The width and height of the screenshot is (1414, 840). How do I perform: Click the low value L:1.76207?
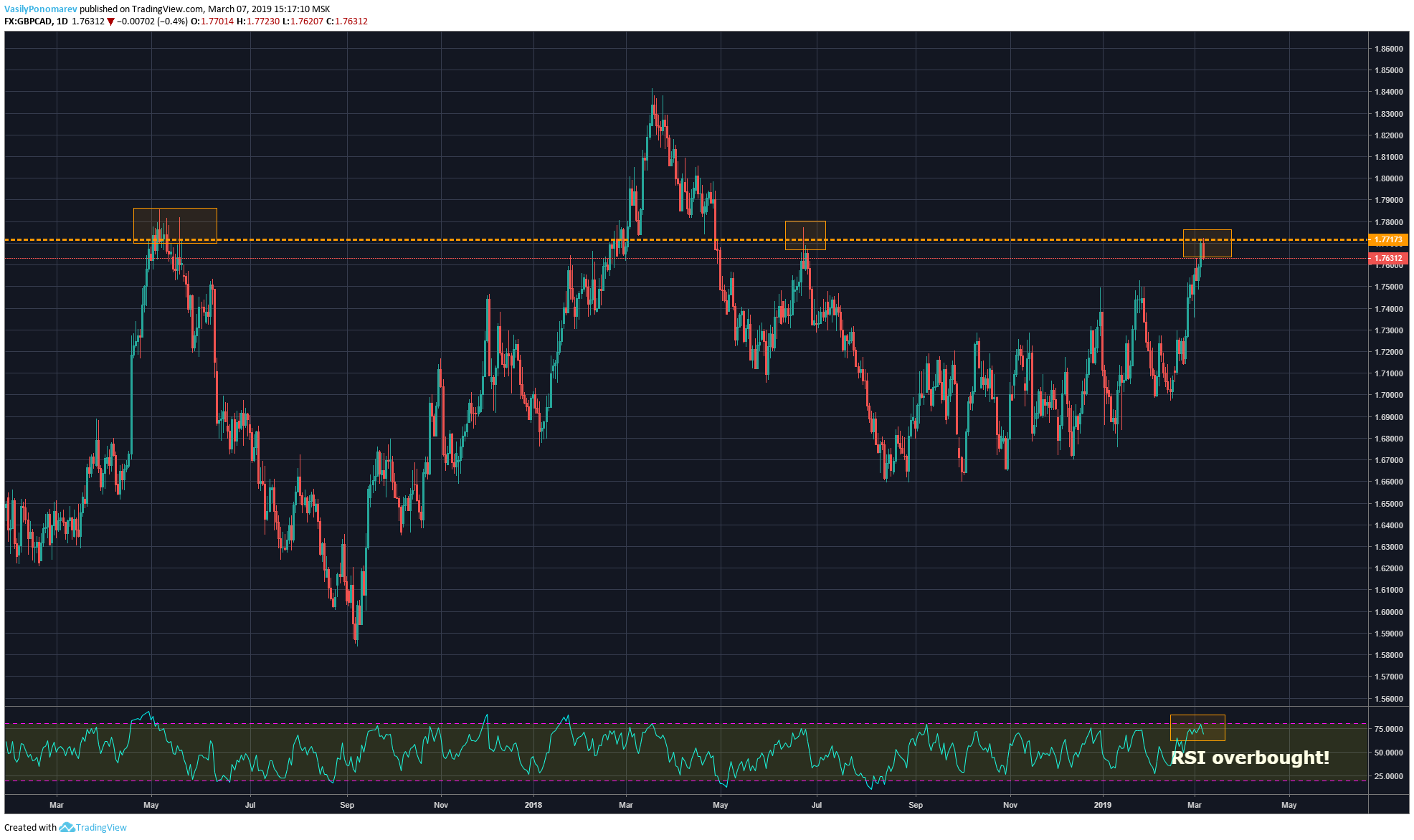[303, 22]
